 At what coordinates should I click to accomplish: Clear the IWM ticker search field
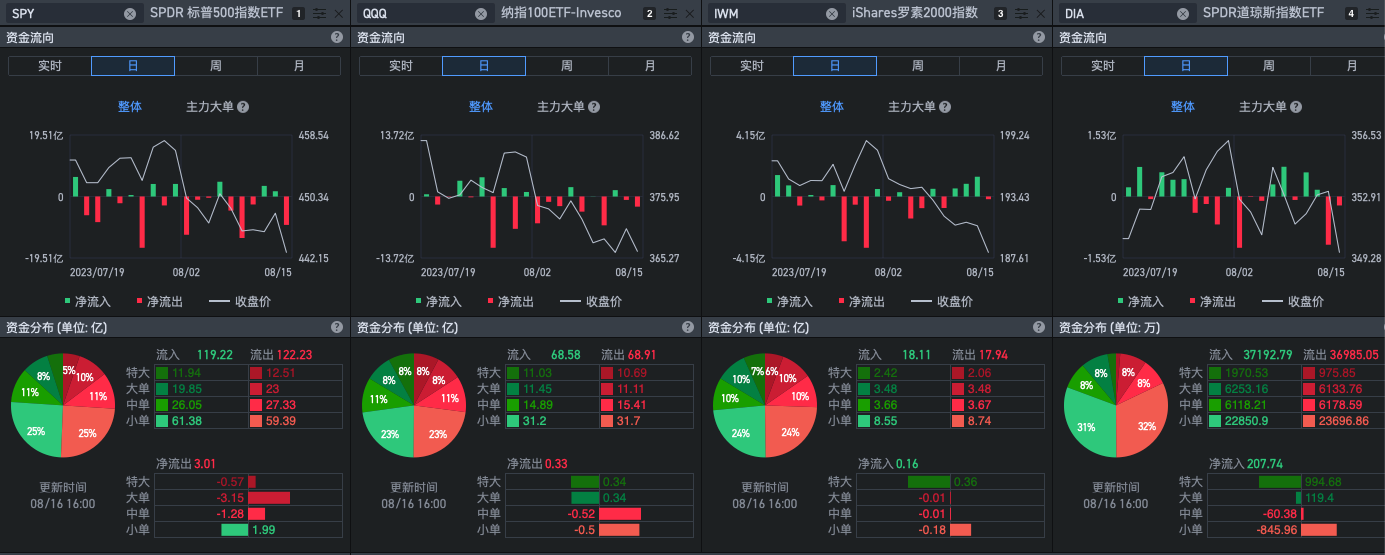coord(832,13)
